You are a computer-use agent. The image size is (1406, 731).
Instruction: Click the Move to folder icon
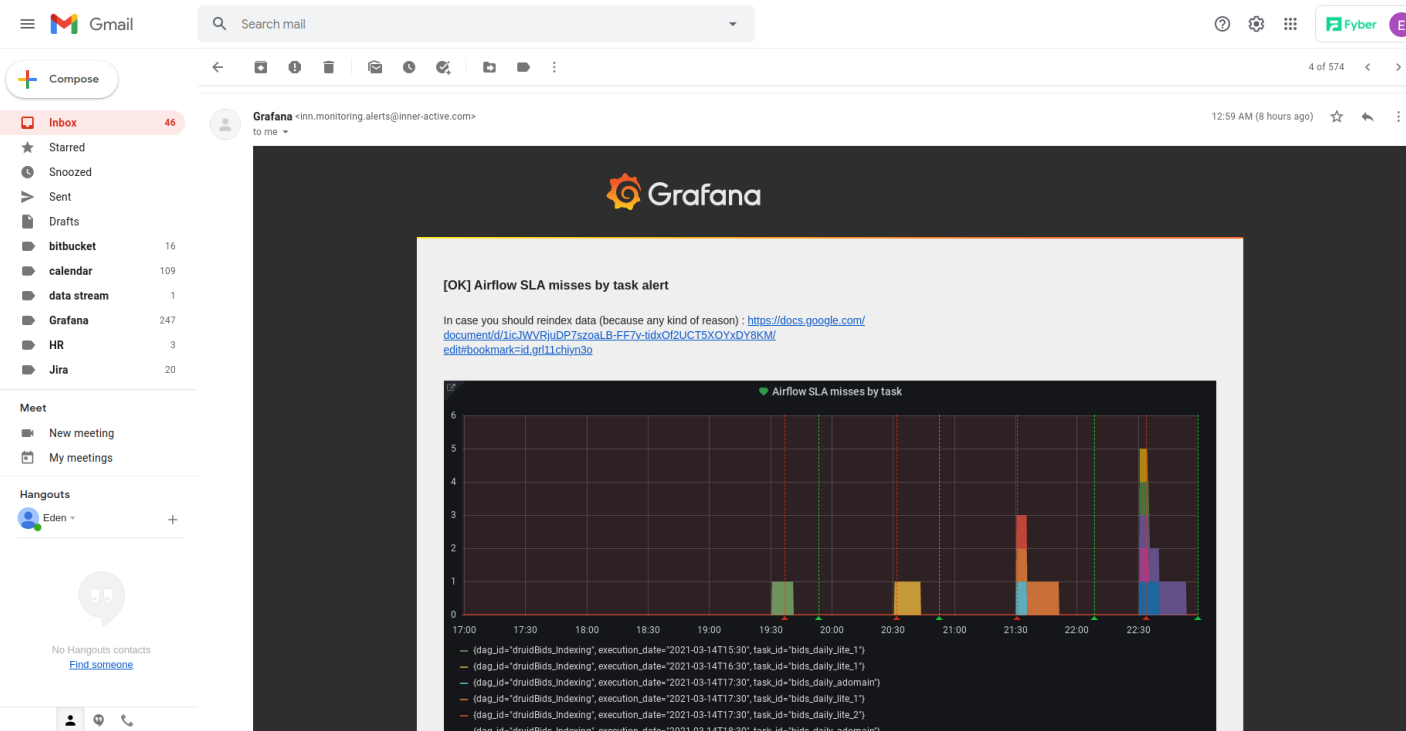click(489, 67)
